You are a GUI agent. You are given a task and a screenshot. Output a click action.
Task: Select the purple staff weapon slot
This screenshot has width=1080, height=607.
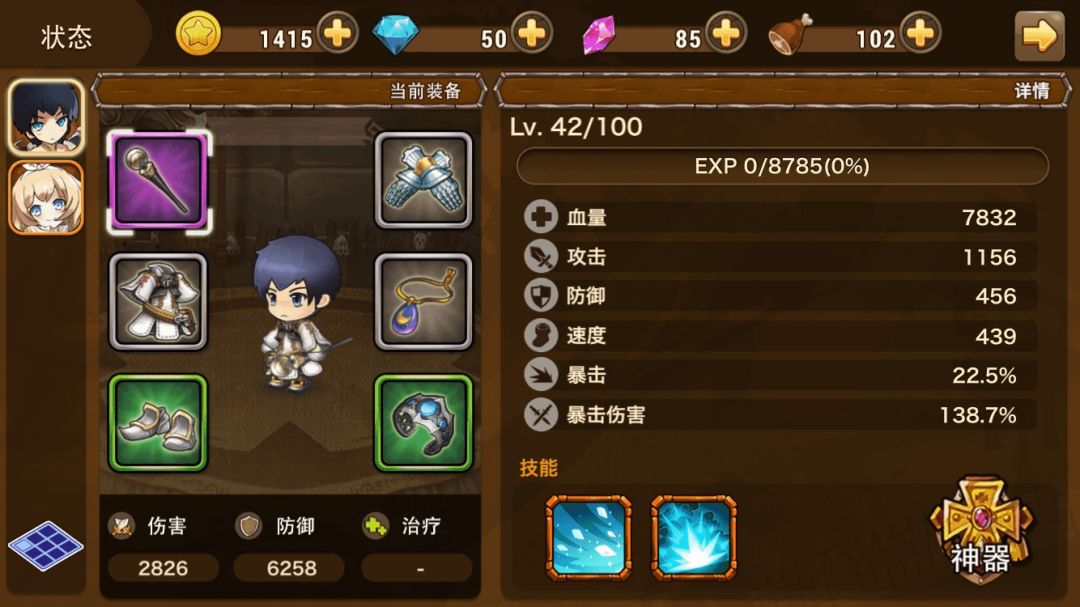tap(158, 181)
